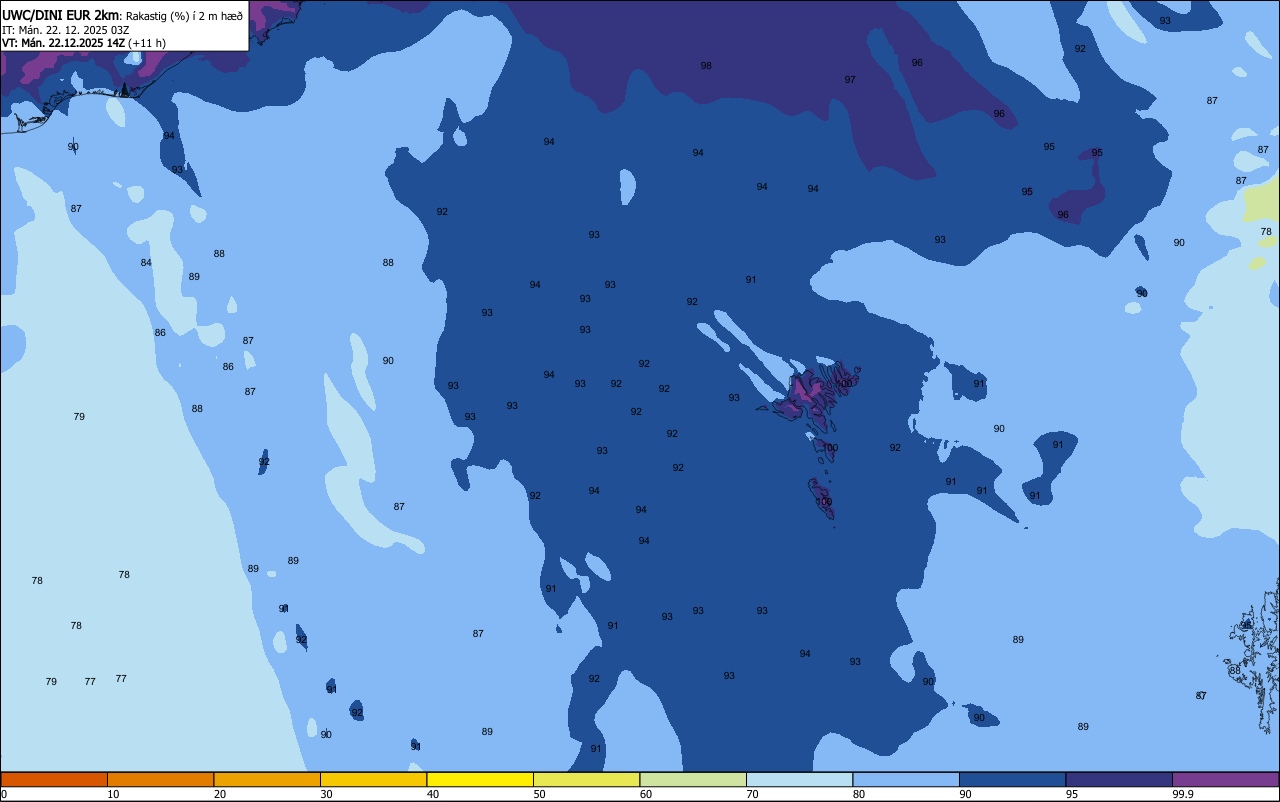
Task: Pick the purple above-99.9 legend swatch
Action: (1225, 779)
